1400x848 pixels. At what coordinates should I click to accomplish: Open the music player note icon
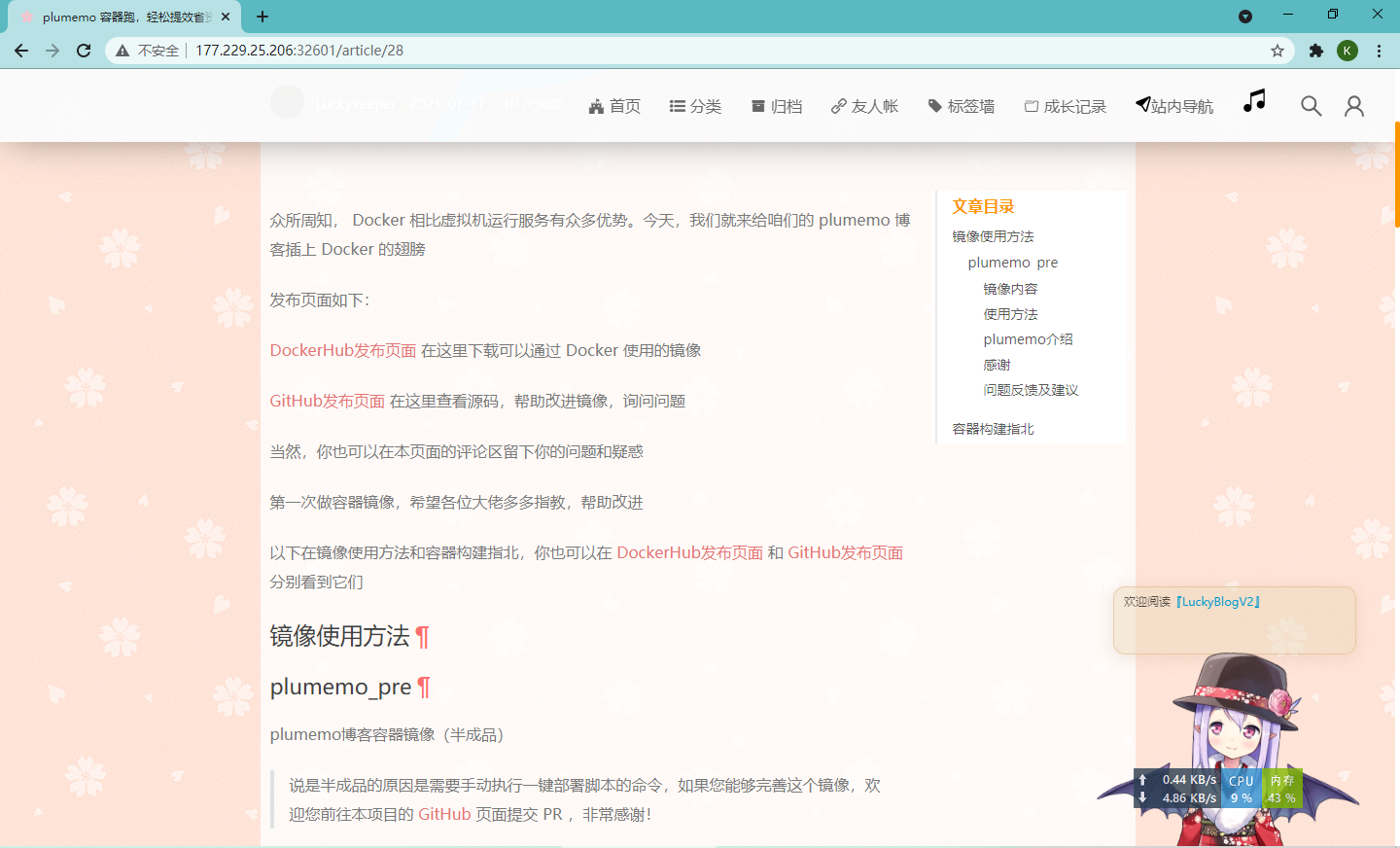(x=1254, y=101)
